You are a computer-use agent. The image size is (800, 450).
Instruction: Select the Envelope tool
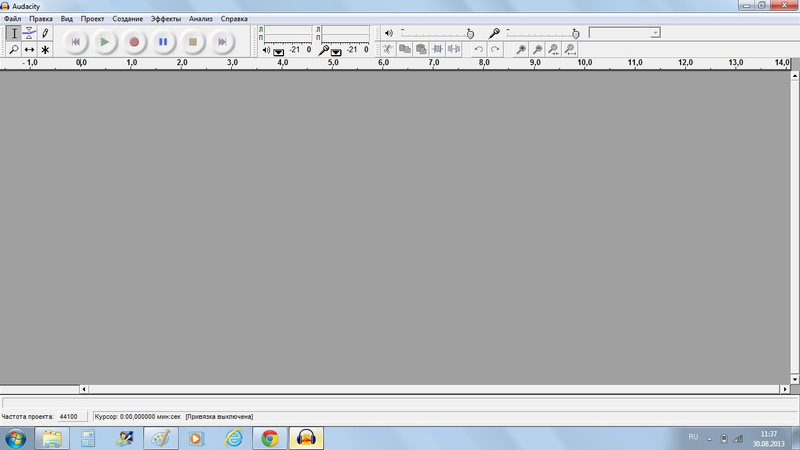29,33
